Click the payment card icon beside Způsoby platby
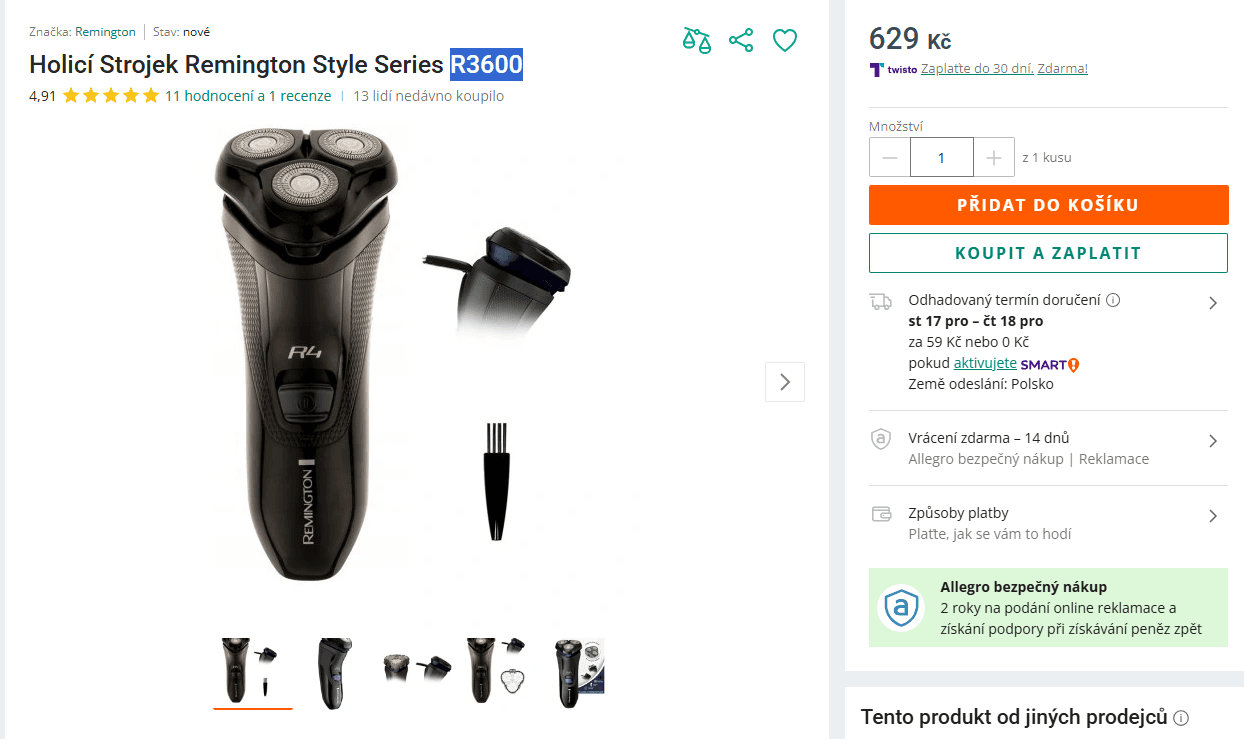The width and height of the screenshot is (1244, 739). coord(881,512)
